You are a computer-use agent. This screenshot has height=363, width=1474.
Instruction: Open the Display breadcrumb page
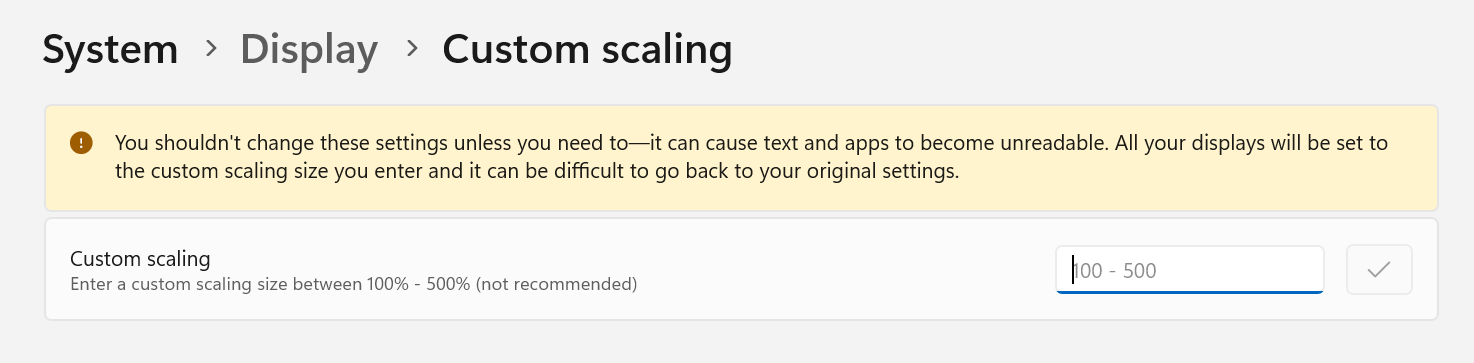tap(309, 49)
